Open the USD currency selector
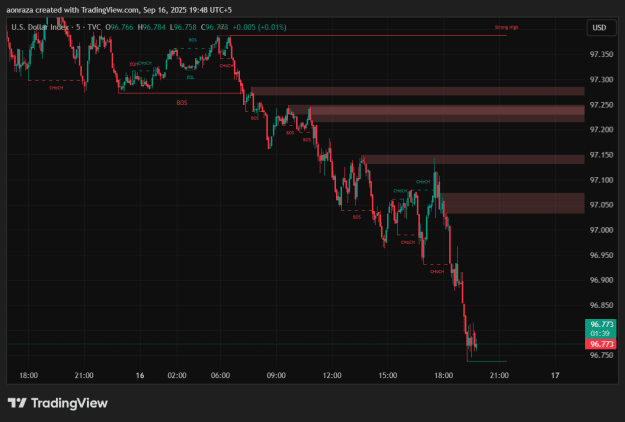This screenshot has width=625, height=422. [x=599, y=27]
